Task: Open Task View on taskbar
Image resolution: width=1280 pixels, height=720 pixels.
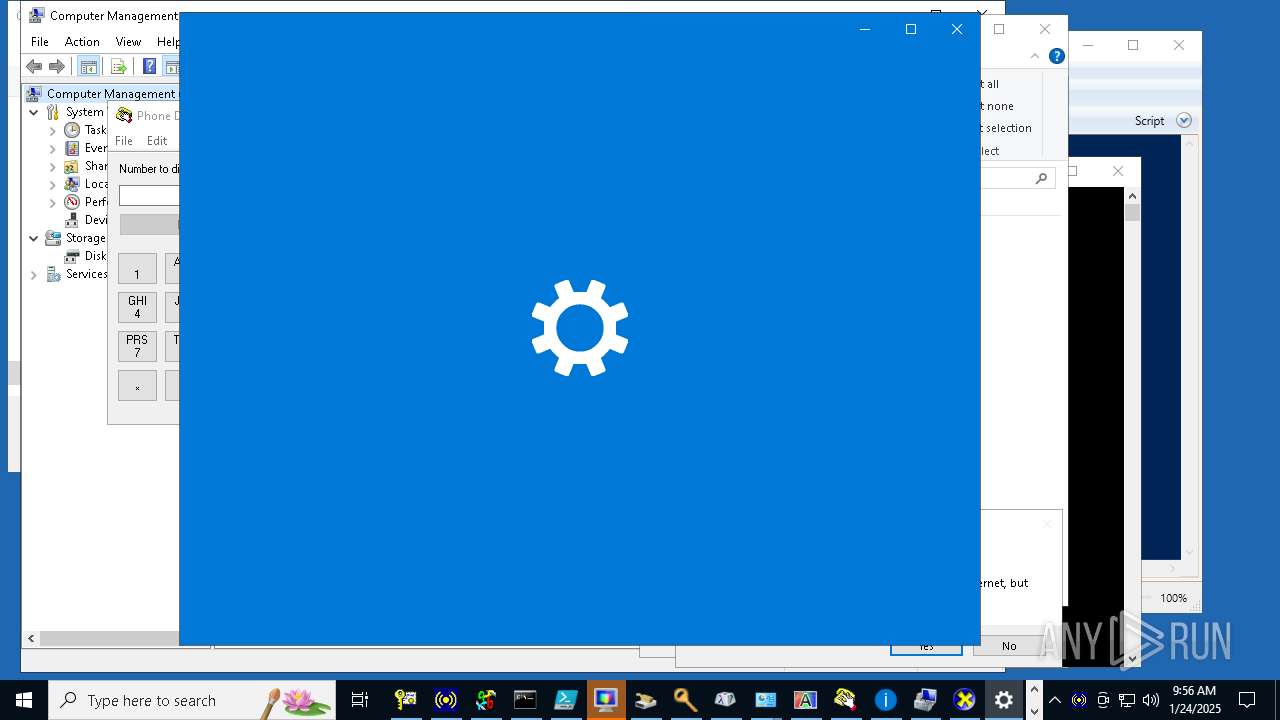Action: pos(360,700)
